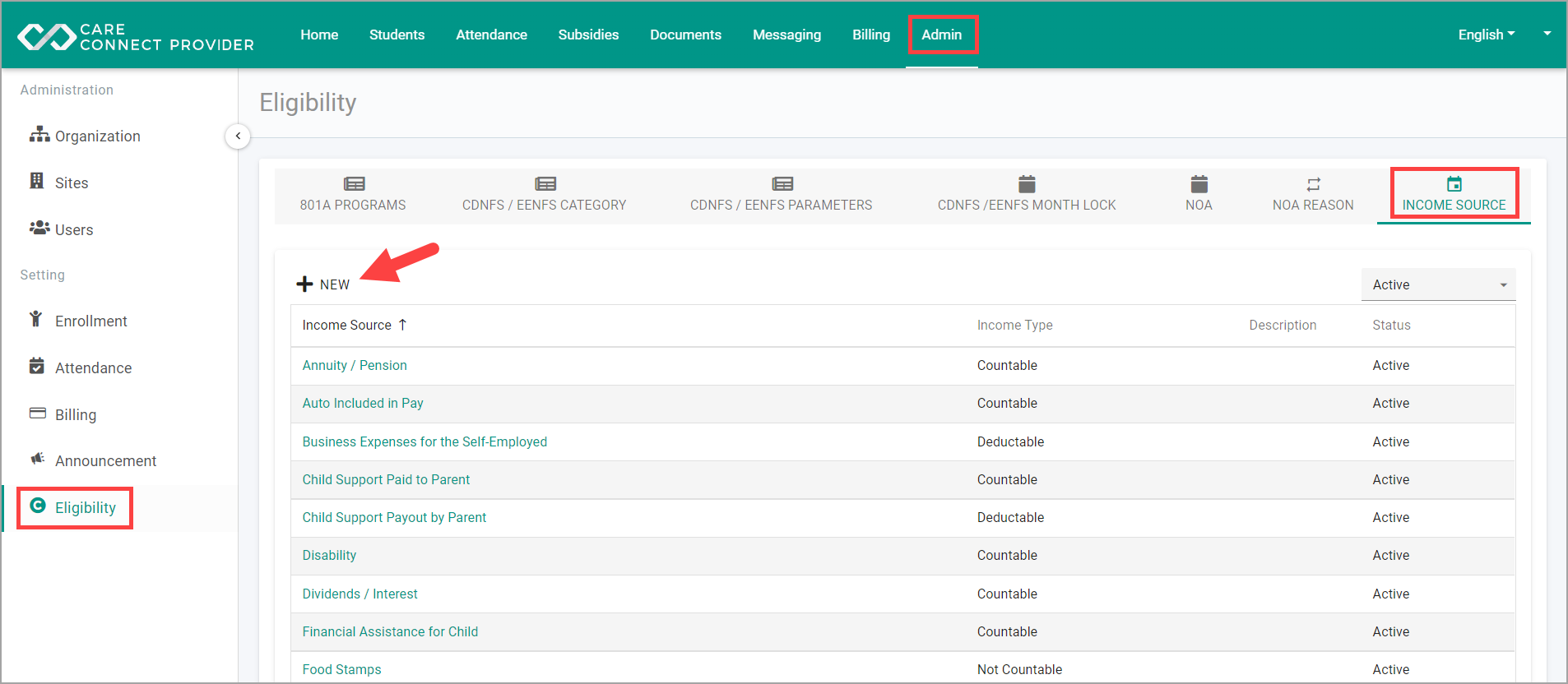Open the Students menu
The image size is (1568, 684).
tap(397, 35)
